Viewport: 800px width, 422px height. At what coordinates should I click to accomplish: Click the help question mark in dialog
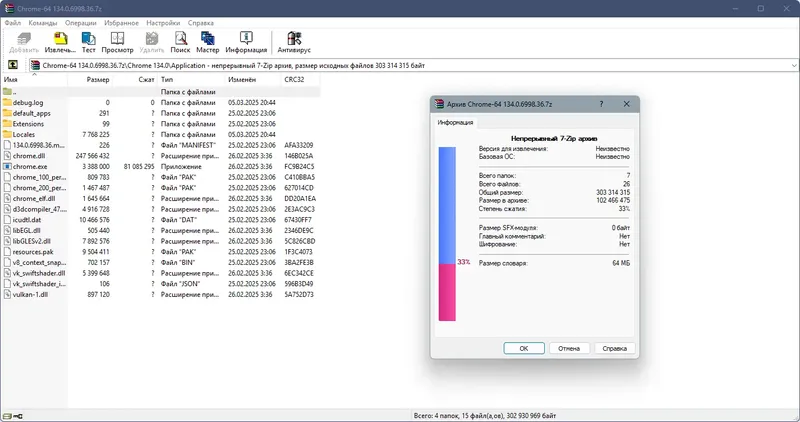pyautogui.click(x=601, y=104)
